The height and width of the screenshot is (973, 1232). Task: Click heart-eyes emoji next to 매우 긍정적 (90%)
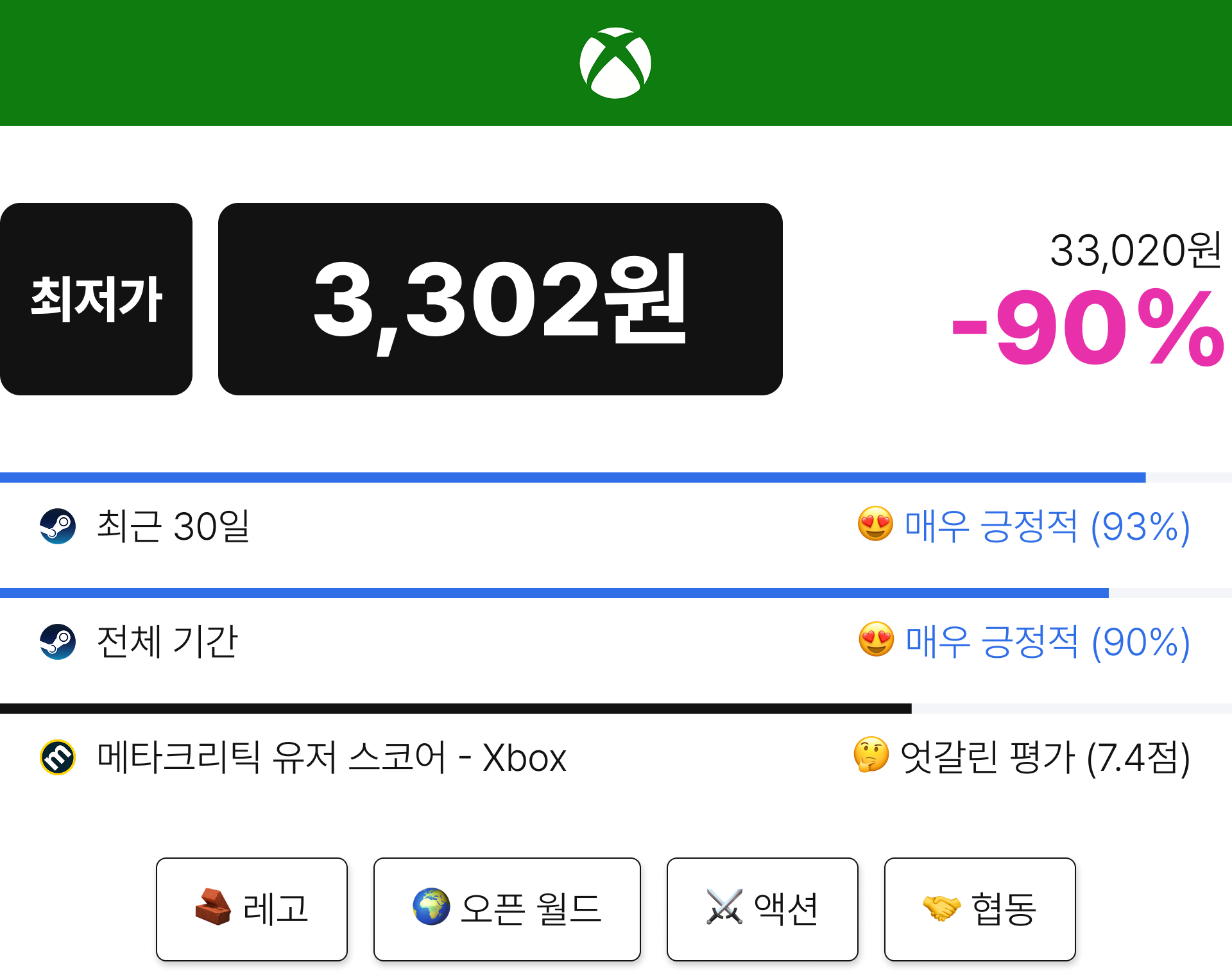coord(876,639)
